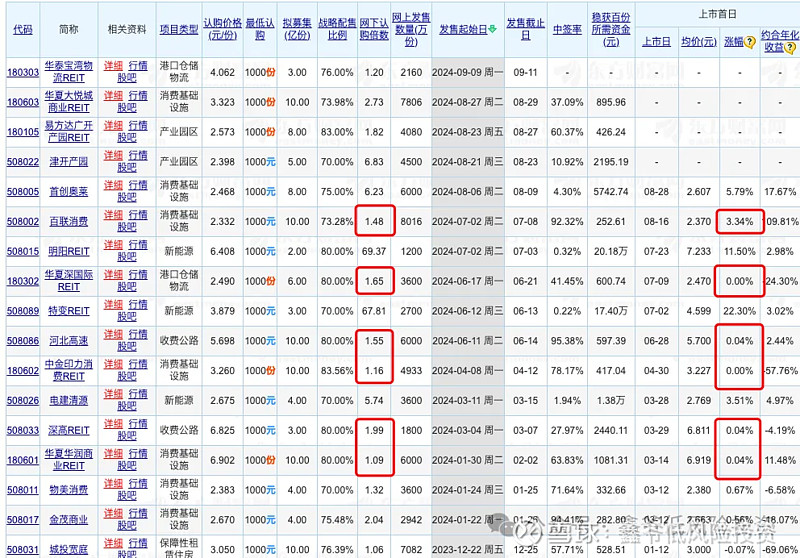Open 河北高速 name link
The height and width of the screenshot is (558, 800).
[x=69, y=341]
